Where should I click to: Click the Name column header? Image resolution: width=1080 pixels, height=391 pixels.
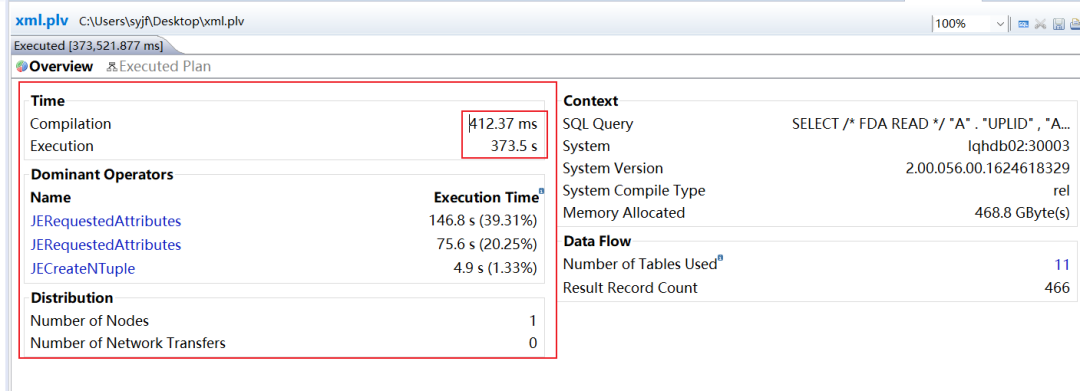point(50,198)
